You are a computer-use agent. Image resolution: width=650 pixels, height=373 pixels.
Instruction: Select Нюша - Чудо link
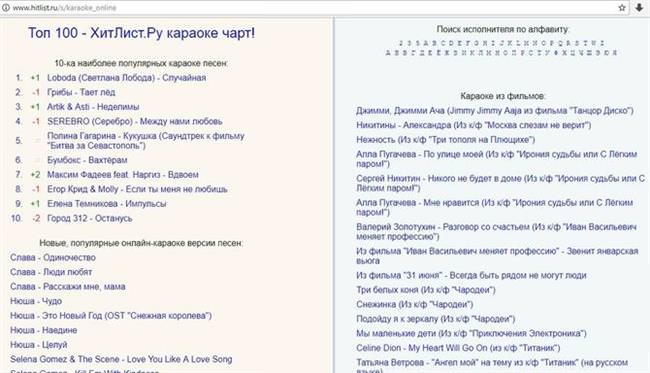click(x=36, y=301)
